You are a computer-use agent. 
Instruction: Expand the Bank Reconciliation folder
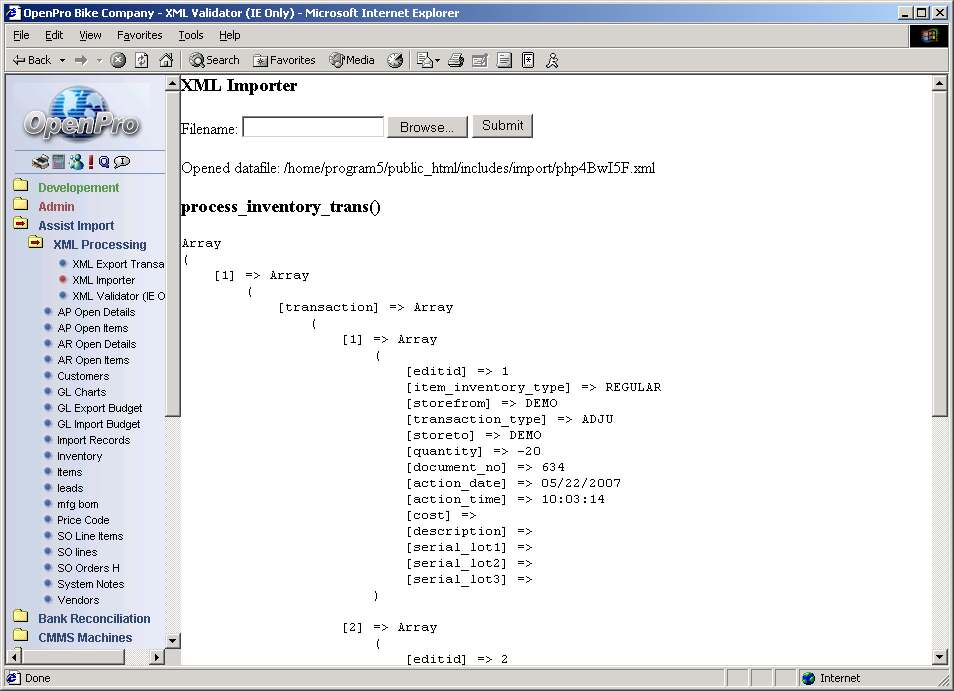tap(20, 618)
